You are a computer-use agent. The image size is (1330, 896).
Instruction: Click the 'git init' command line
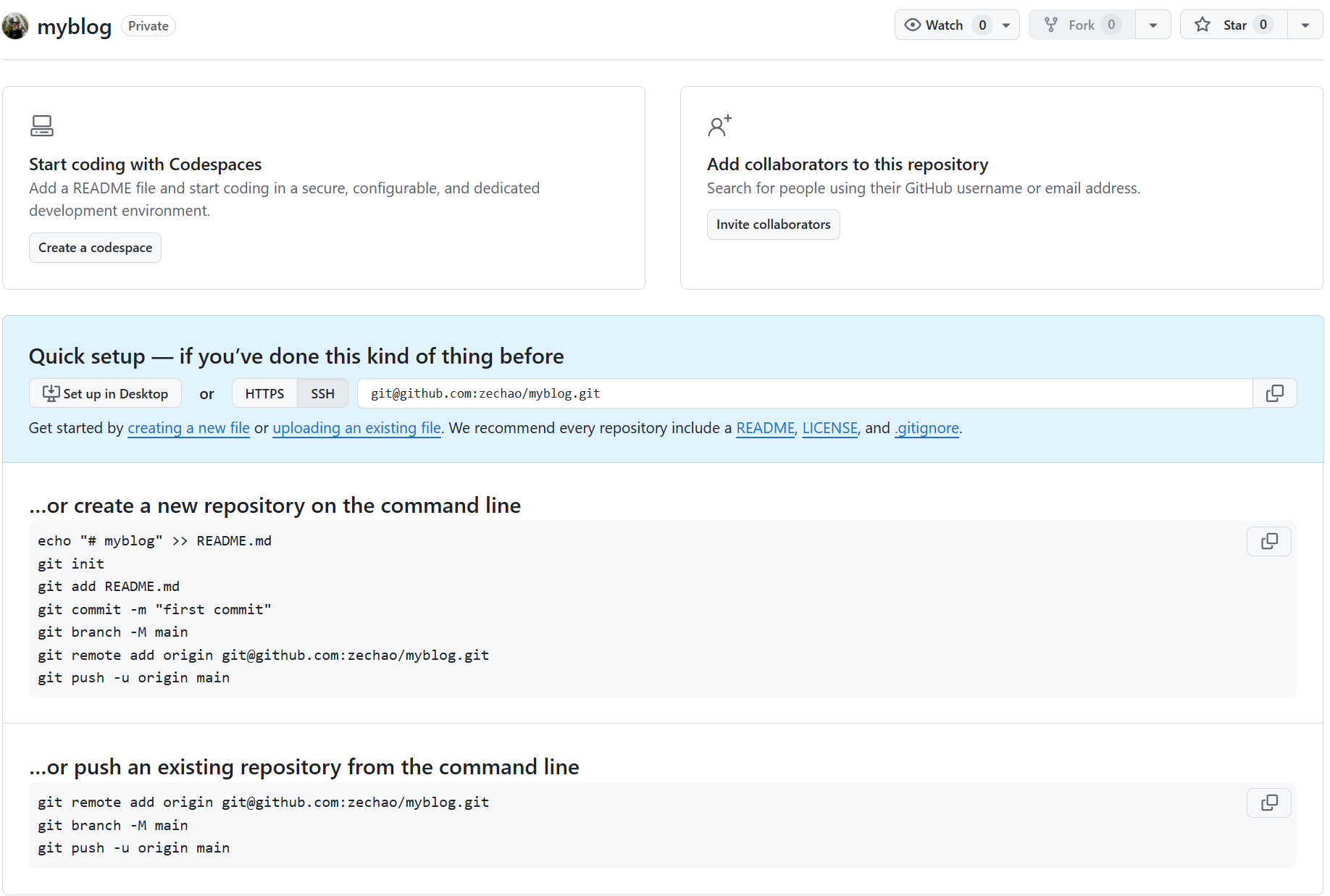click(x=71, y=564)
